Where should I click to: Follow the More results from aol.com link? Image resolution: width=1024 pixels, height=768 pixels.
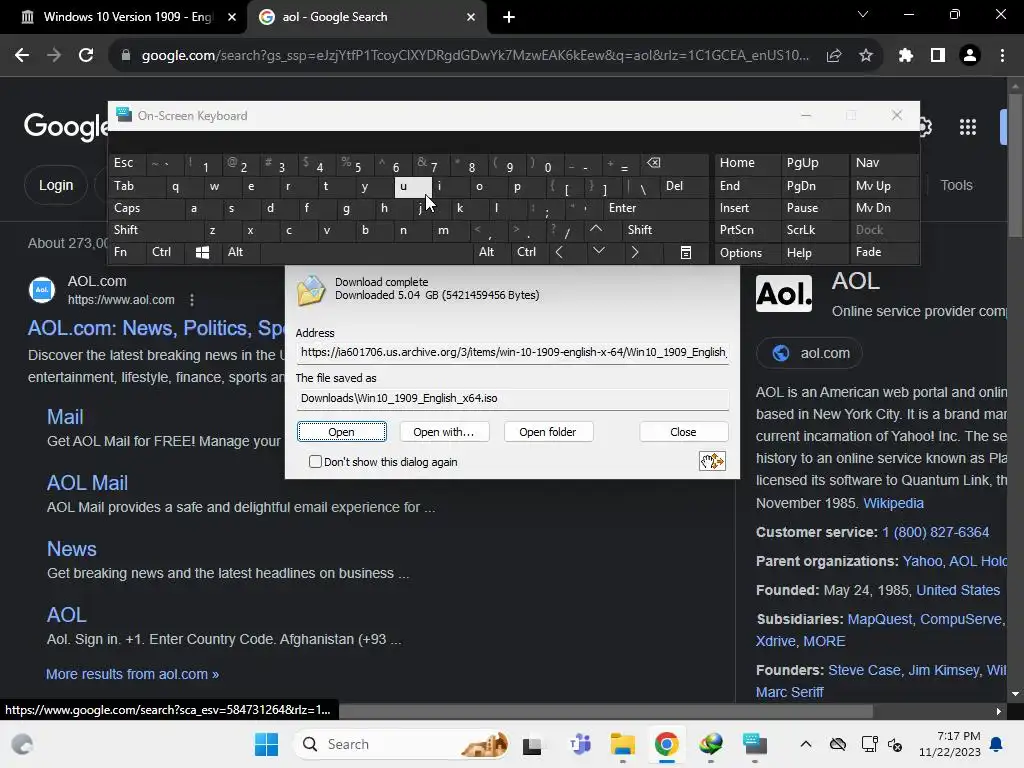coord(133,674)
